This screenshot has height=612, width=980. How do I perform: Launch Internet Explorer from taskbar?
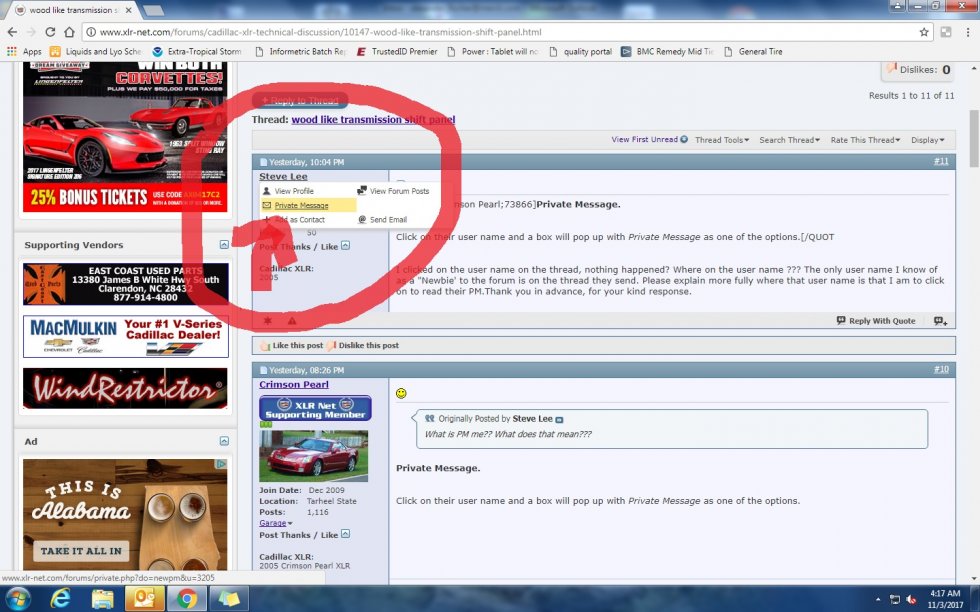pos(60,599)
